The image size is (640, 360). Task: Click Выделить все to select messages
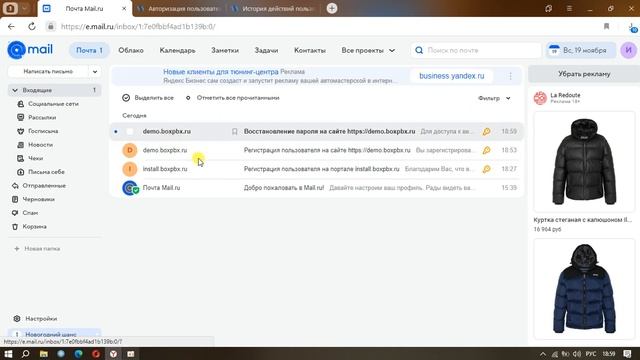148,98
